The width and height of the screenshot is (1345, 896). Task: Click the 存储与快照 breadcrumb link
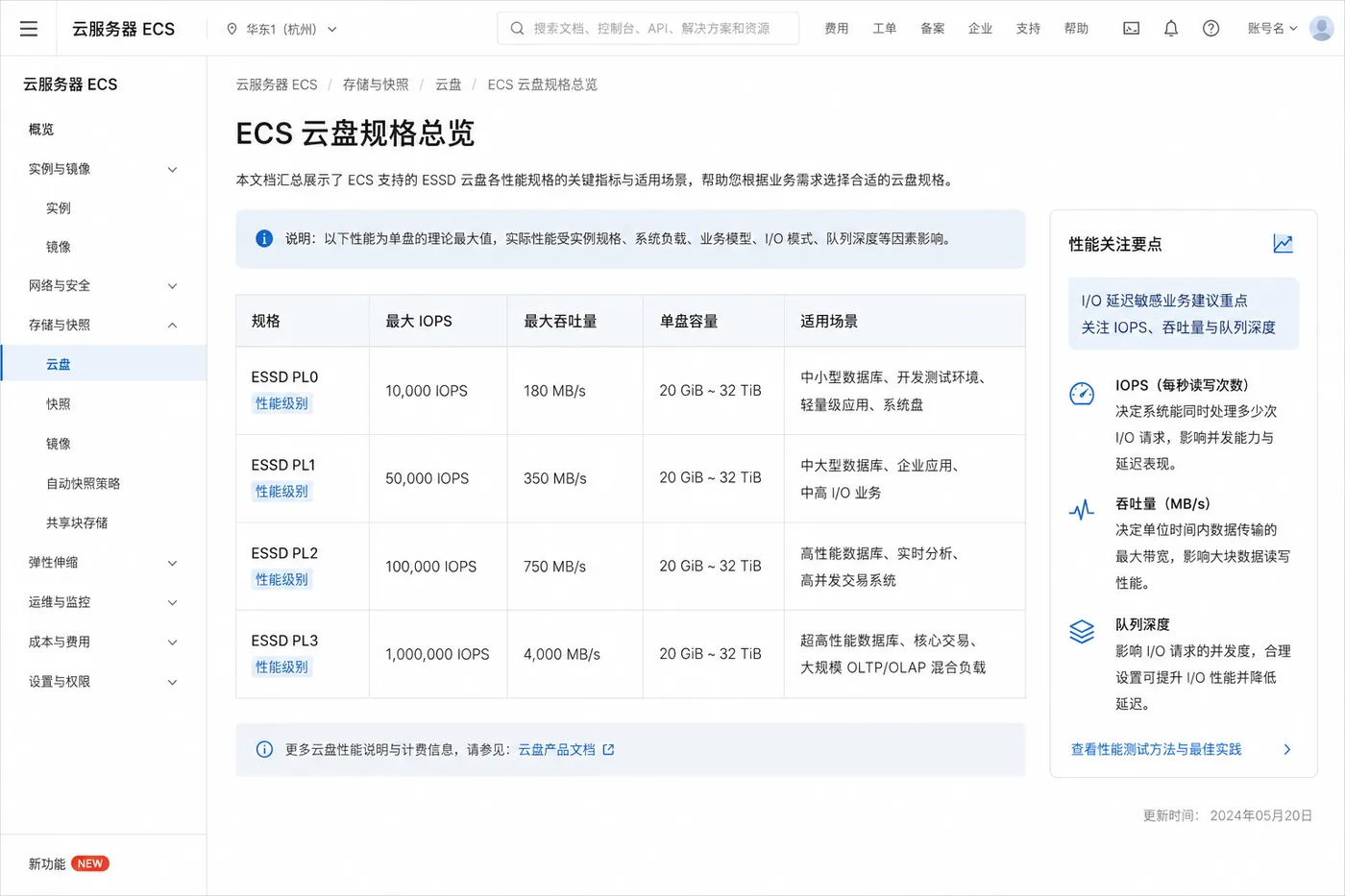(x=376, y=85)
